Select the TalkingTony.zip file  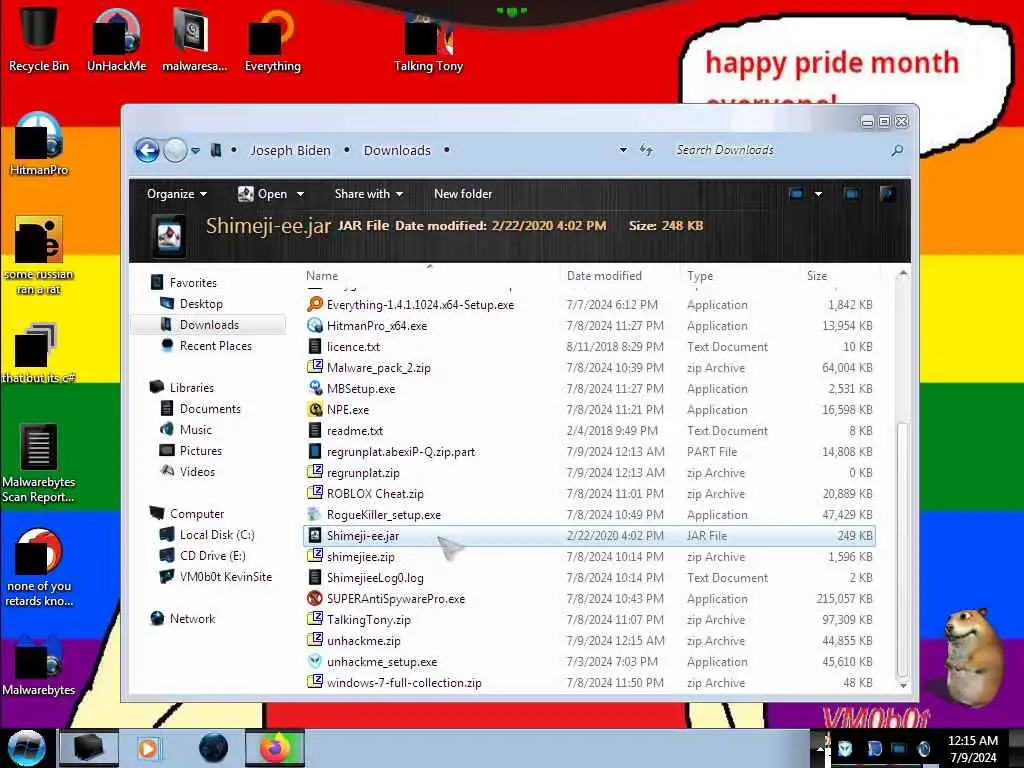tap(589, 619)
